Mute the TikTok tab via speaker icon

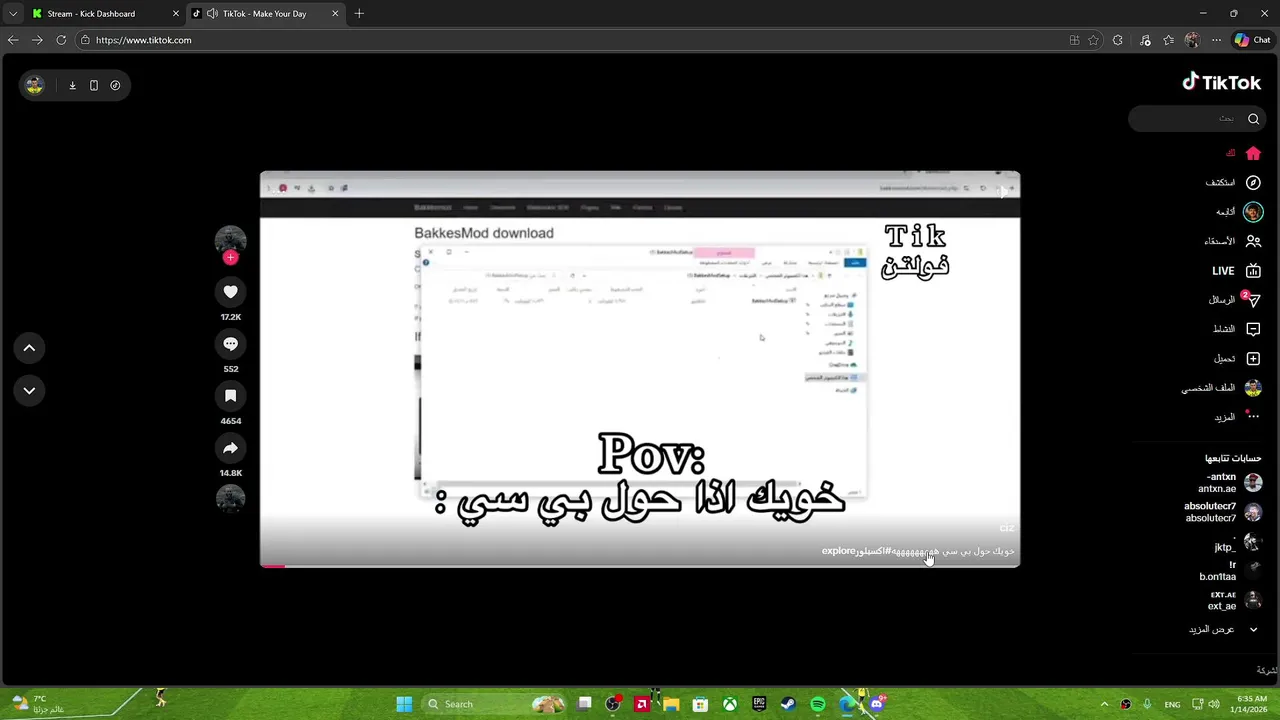tap(212, 14)
